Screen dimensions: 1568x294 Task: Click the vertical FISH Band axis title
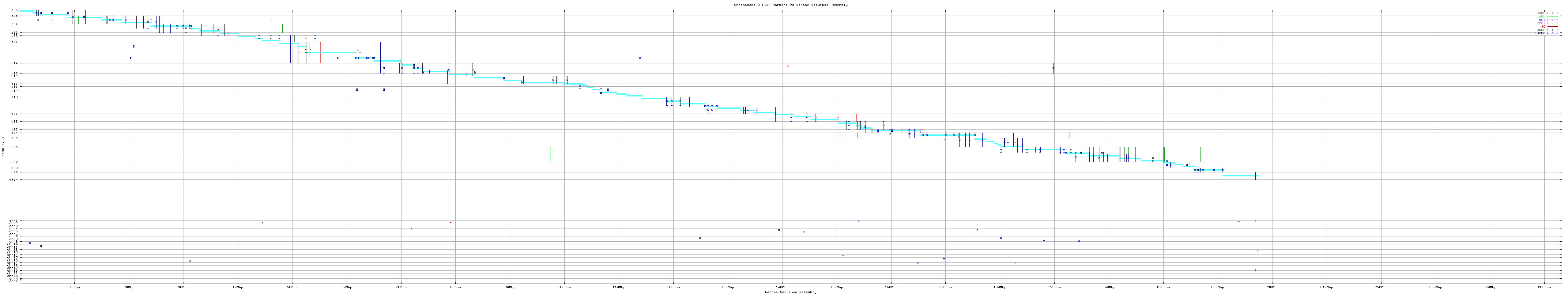click(x=3, y=146)
